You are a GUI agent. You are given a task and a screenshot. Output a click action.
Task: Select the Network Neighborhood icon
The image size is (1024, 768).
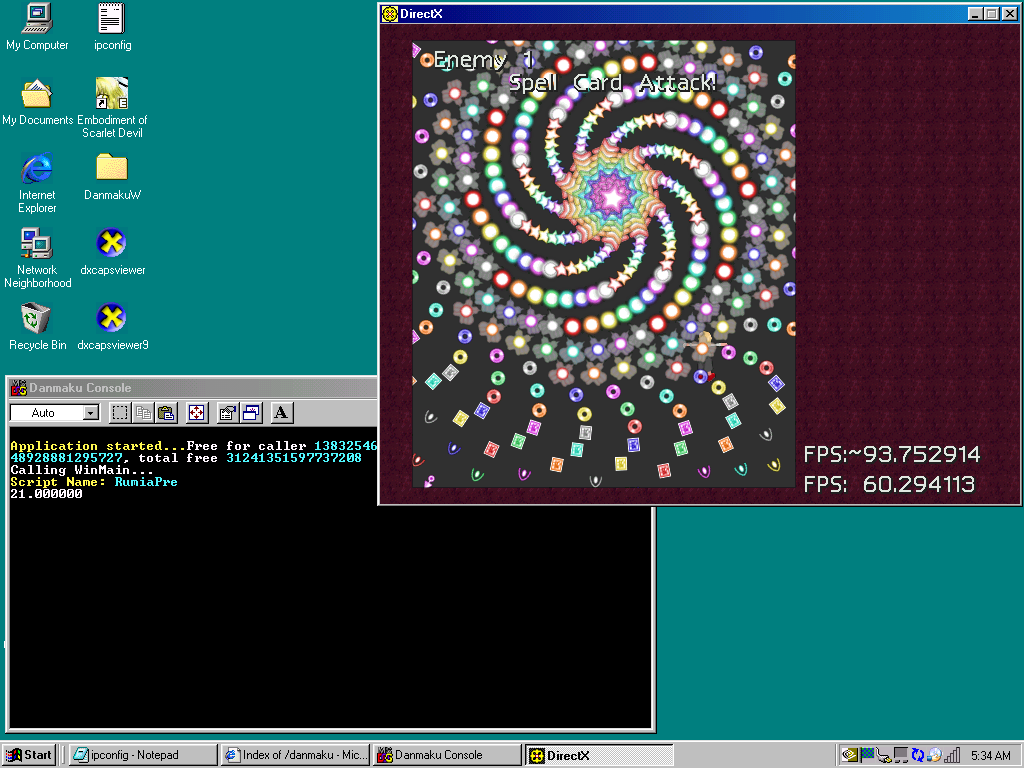(x=37, y=259)
